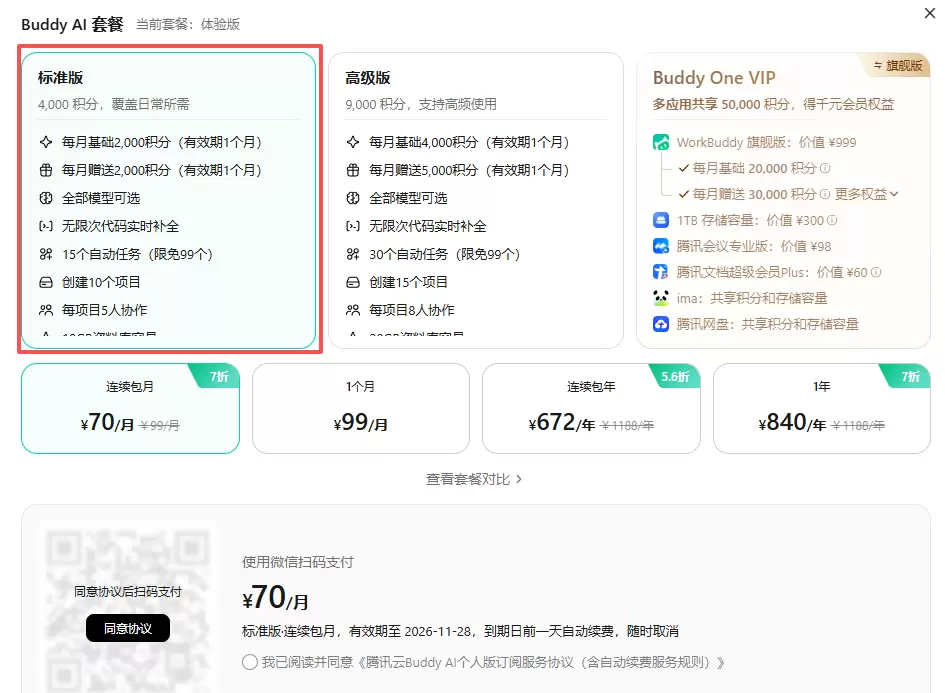
Task: Click the Buddy AI 套餐 dialog title
Action: coord(72,24)
